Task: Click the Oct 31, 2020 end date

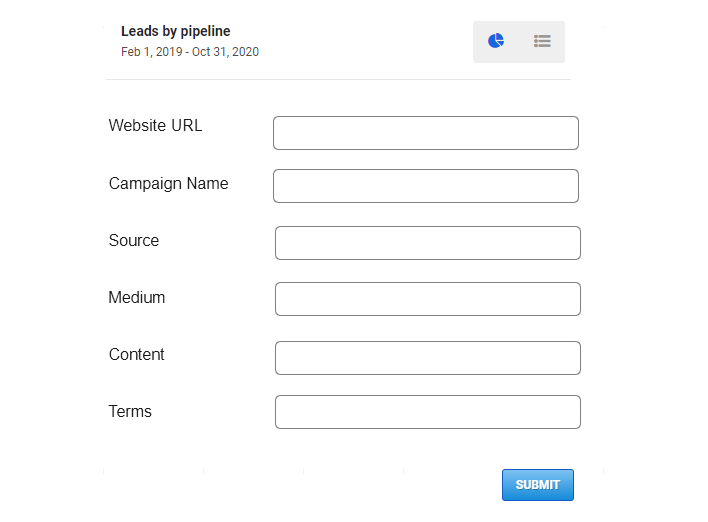Action: 225,52
